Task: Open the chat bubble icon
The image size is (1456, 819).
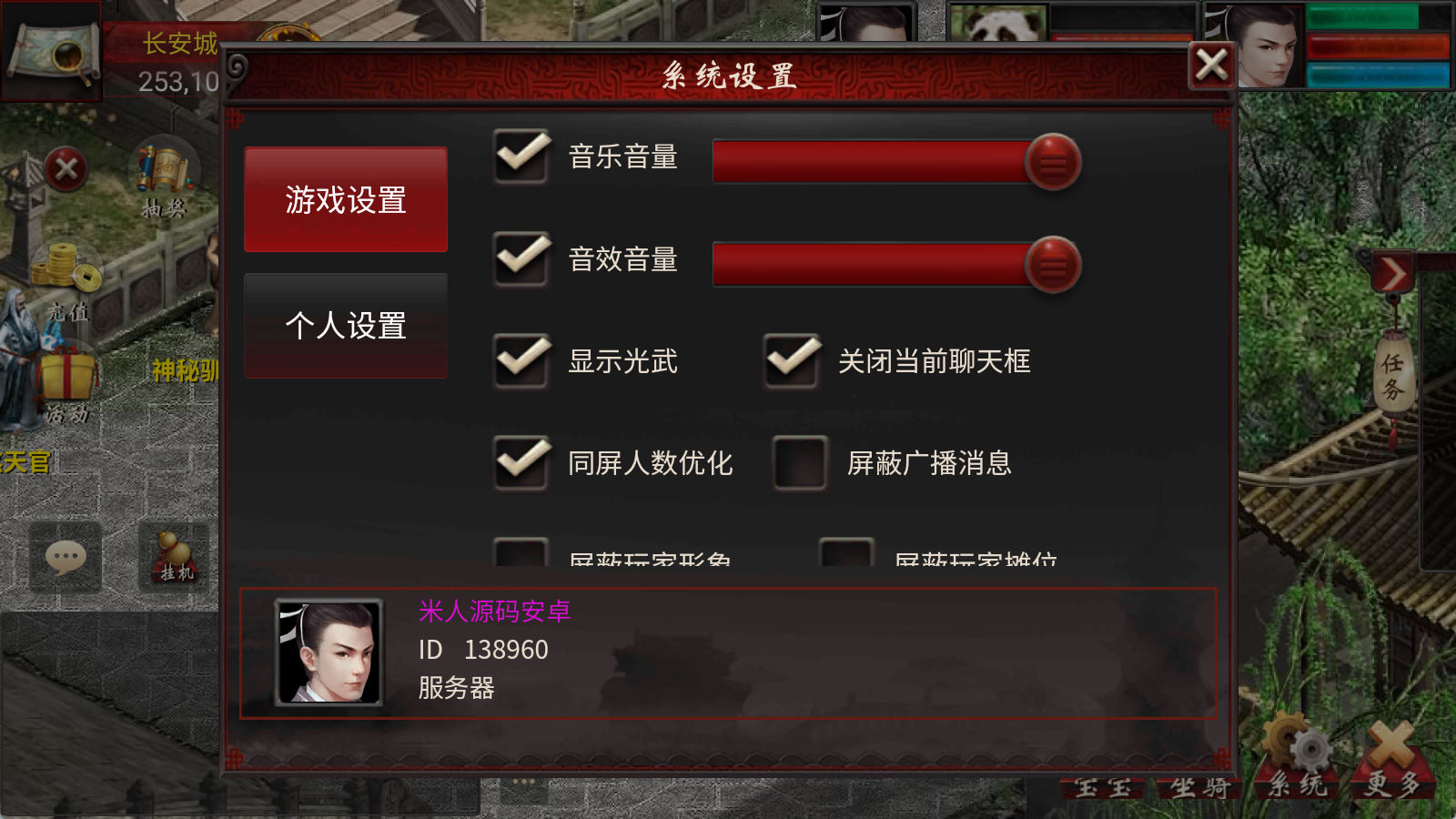Action: tap(66, 557)
